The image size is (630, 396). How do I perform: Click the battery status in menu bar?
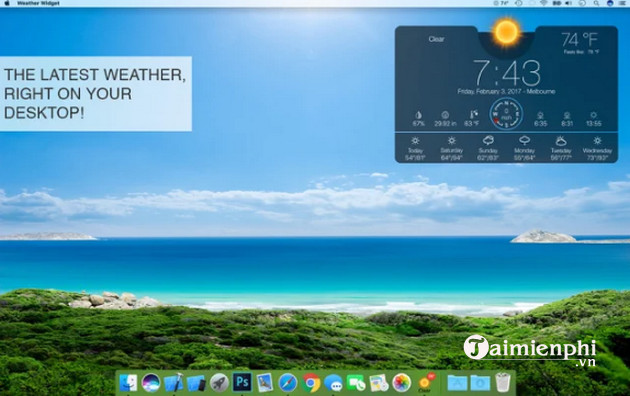tap(556, 3)
